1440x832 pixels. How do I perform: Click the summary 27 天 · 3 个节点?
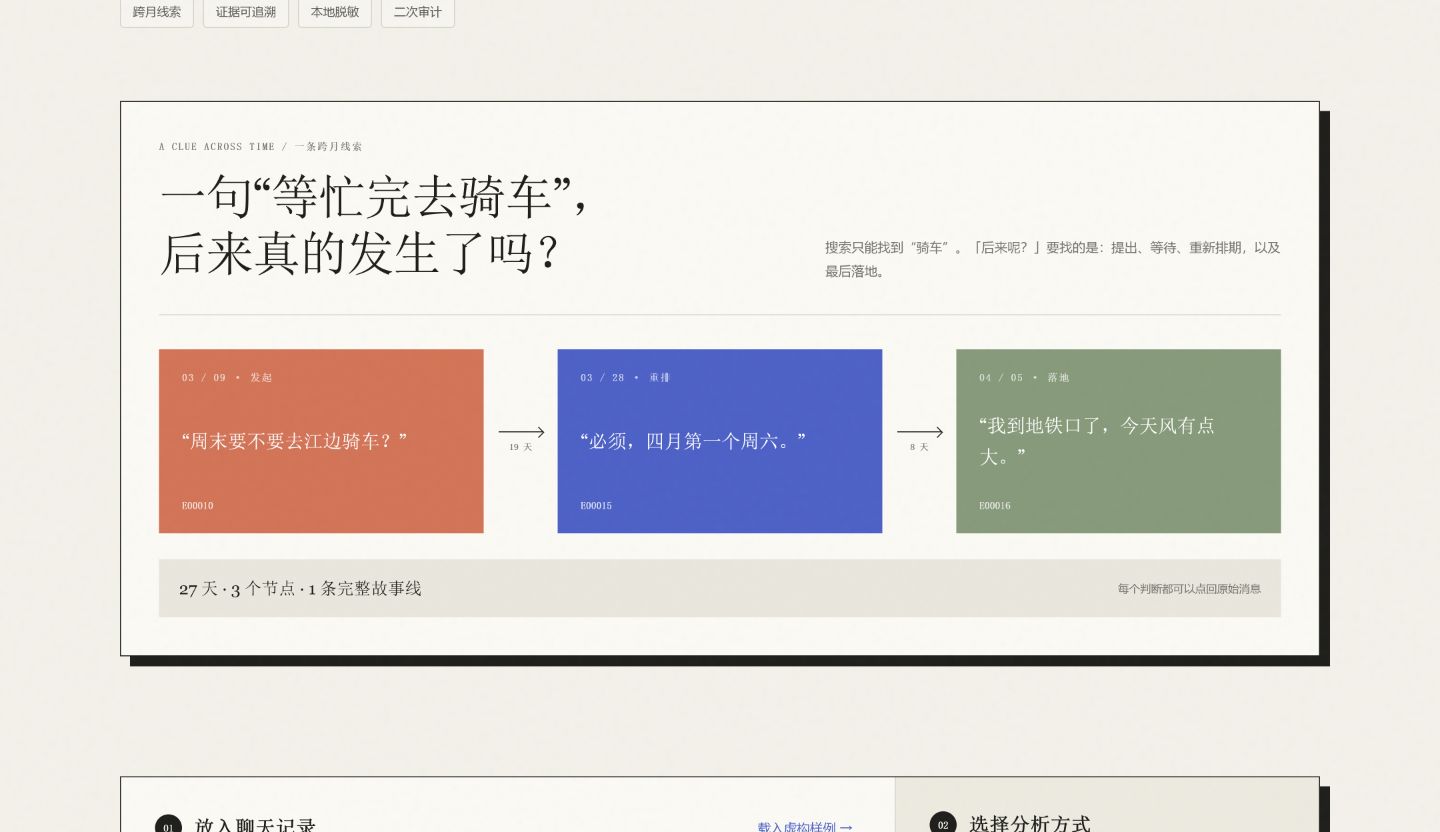pyautogui.click(x=300, y=589)
